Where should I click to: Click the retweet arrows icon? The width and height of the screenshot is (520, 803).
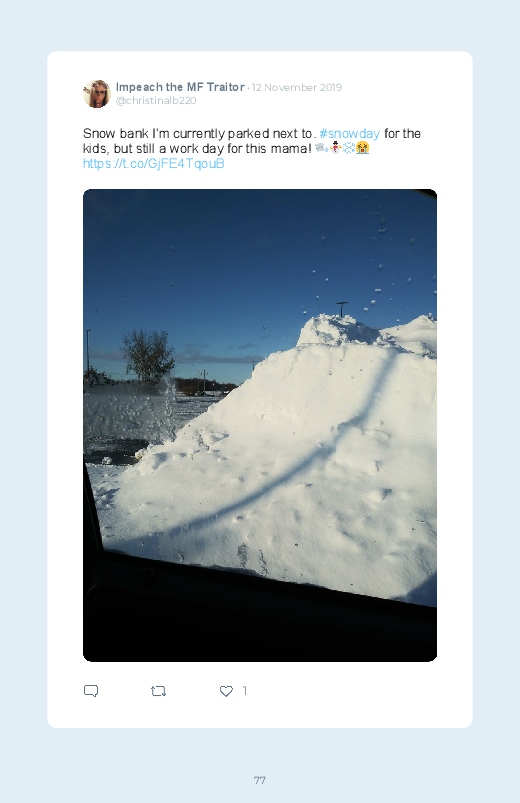[158, 691]
